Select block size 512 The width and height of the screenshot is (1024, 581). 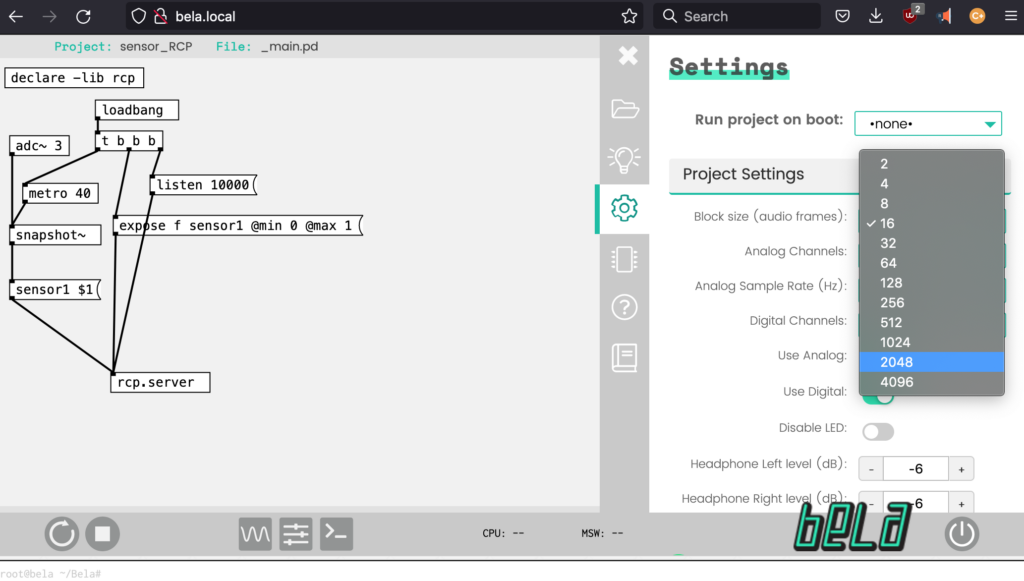pos(932,322)
